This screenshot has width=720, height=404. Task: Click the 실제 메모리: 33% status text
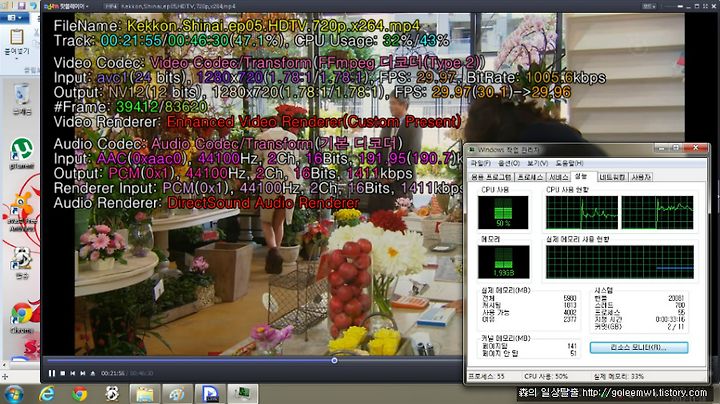pyautogui.click(x=619, y=376)
